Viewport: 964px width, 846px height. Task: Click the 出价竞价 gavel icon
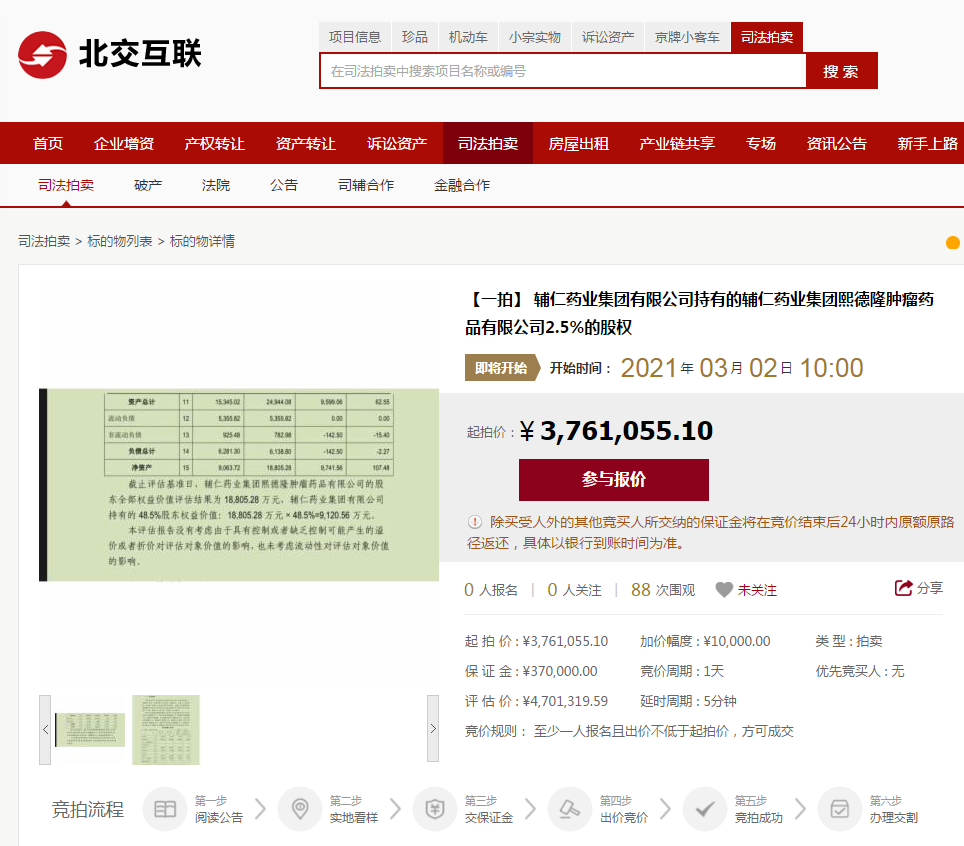click(x=570, y=809)
